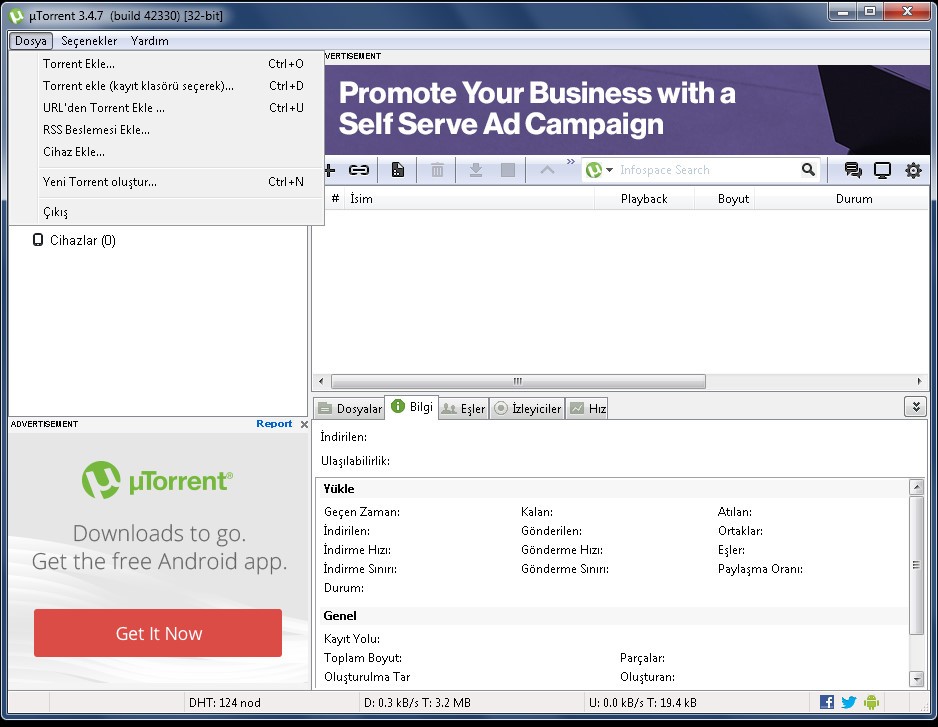
Task: Click the search magnifier icon
Action: (x=808, y=170)
